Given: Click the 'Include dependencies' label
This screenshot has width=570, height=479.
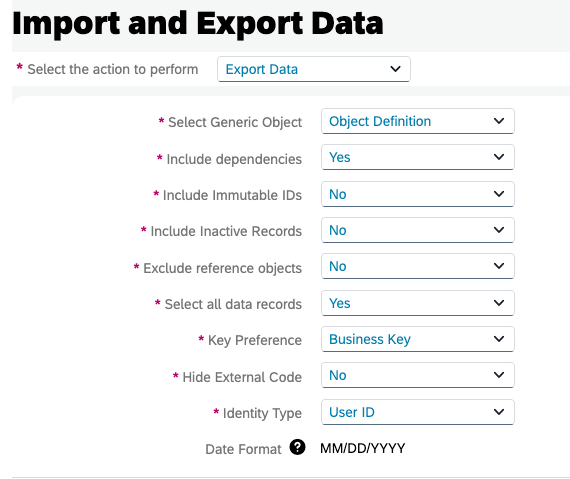Looking at the screenshot, I should (234, 159).
